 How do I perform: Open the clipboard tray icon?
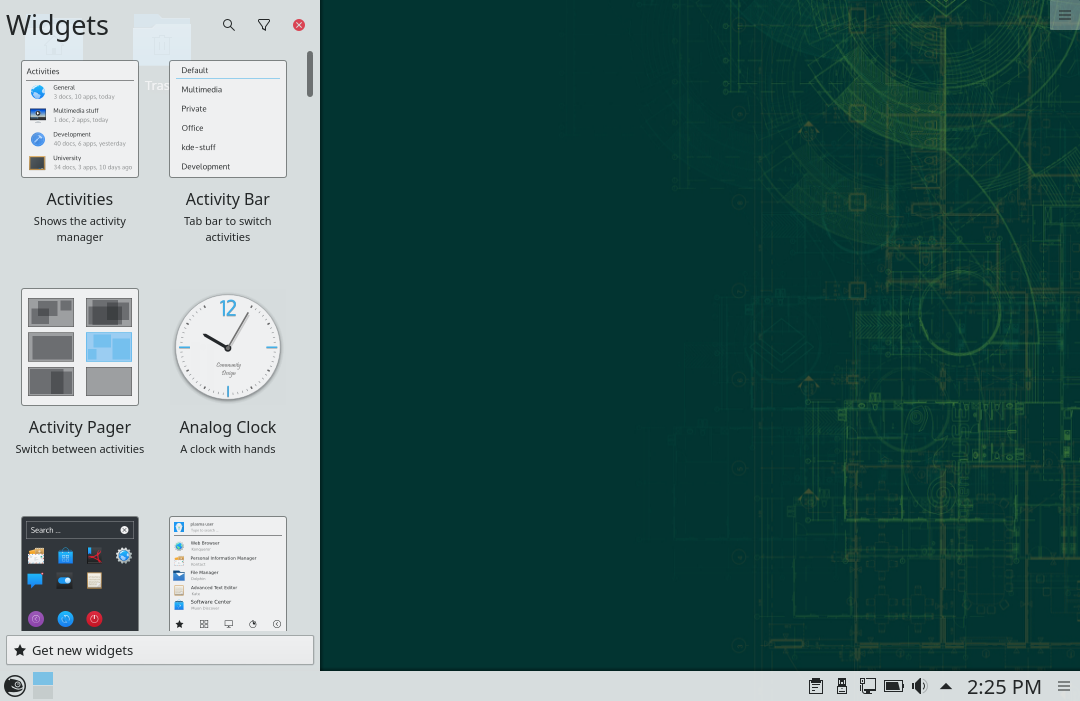(816, 686)
